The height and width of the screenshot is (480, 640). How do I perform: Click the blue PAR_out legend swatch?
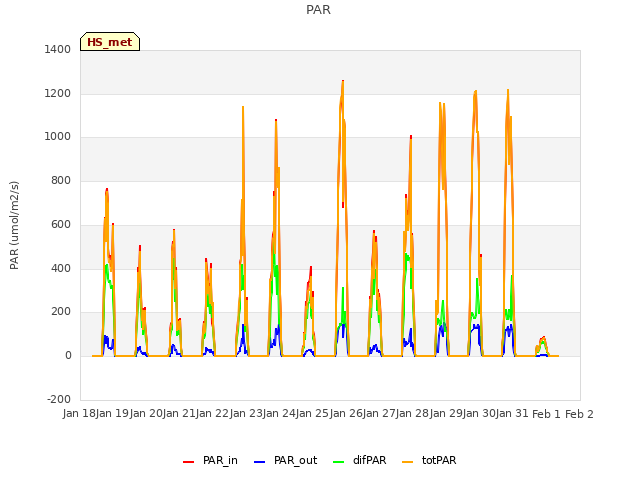pos(259,462)
